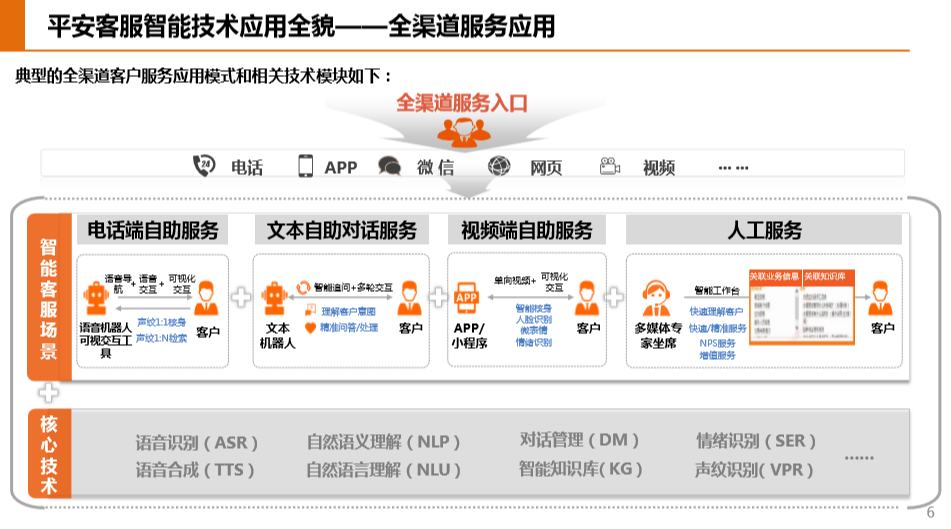Click the globe icon beside 网页
This screenshot has width=951, height=529.
point(499,167)
